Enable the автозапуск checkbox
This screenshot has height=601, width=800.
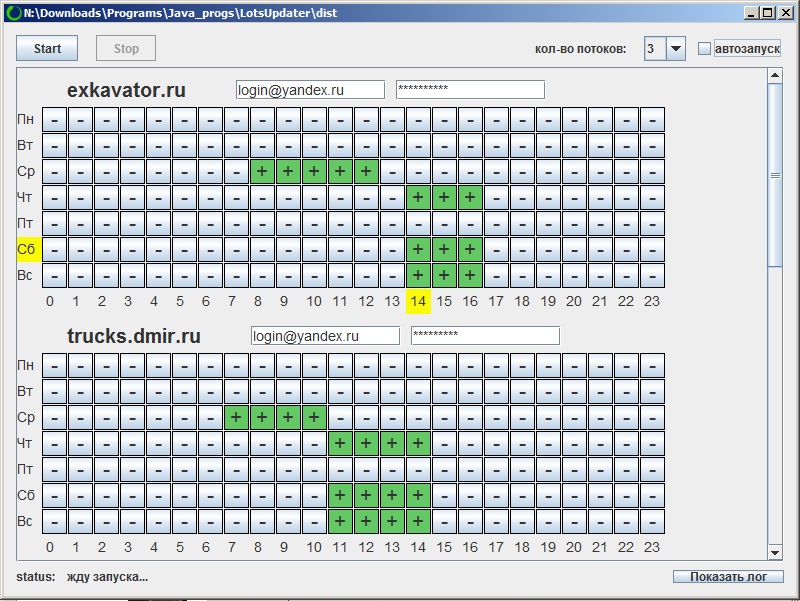click(x=704, y=48)
